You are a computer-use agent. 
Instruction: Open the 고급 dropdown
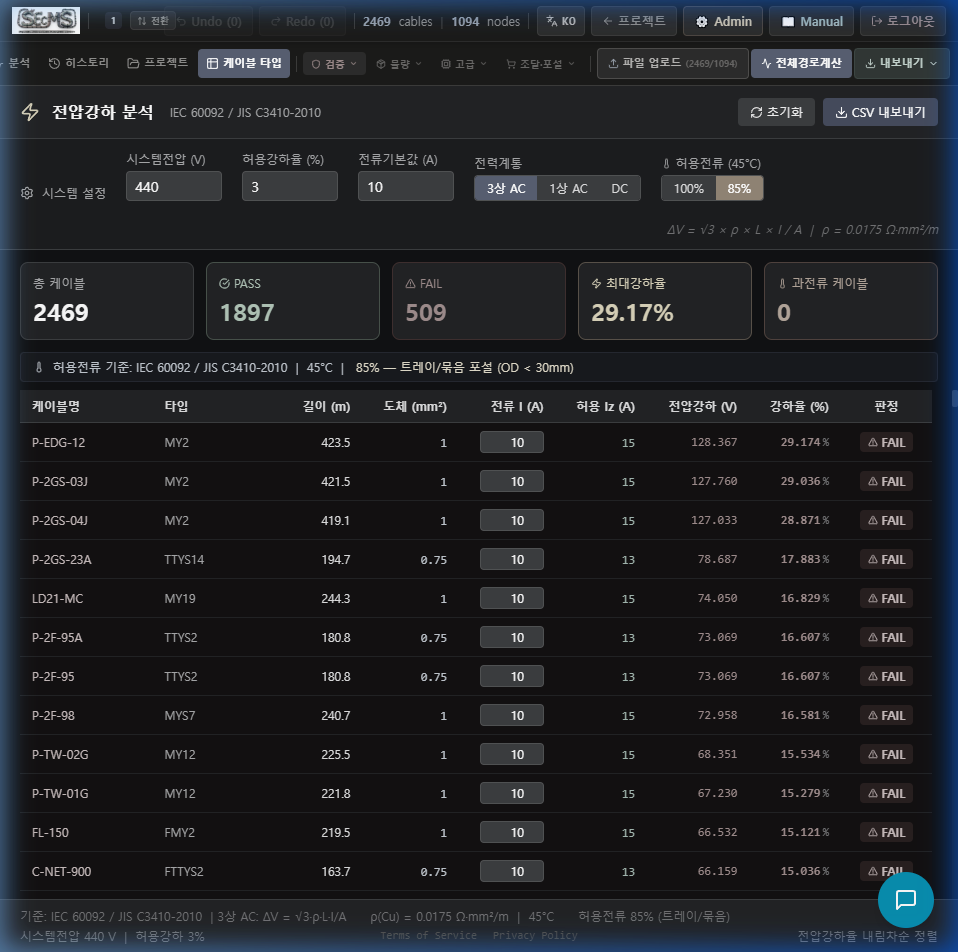pyautogui.click(x=464, y=64)
